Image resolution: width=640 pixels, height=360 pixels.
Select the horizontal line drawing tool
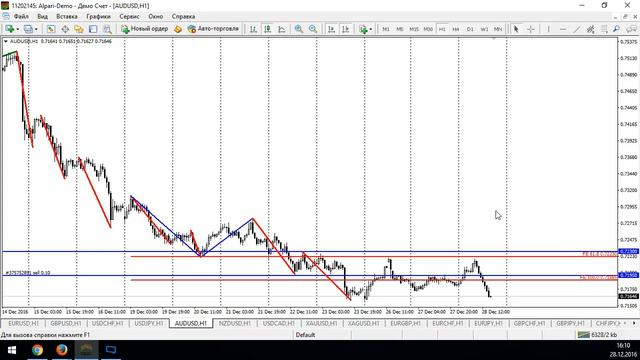563,29
